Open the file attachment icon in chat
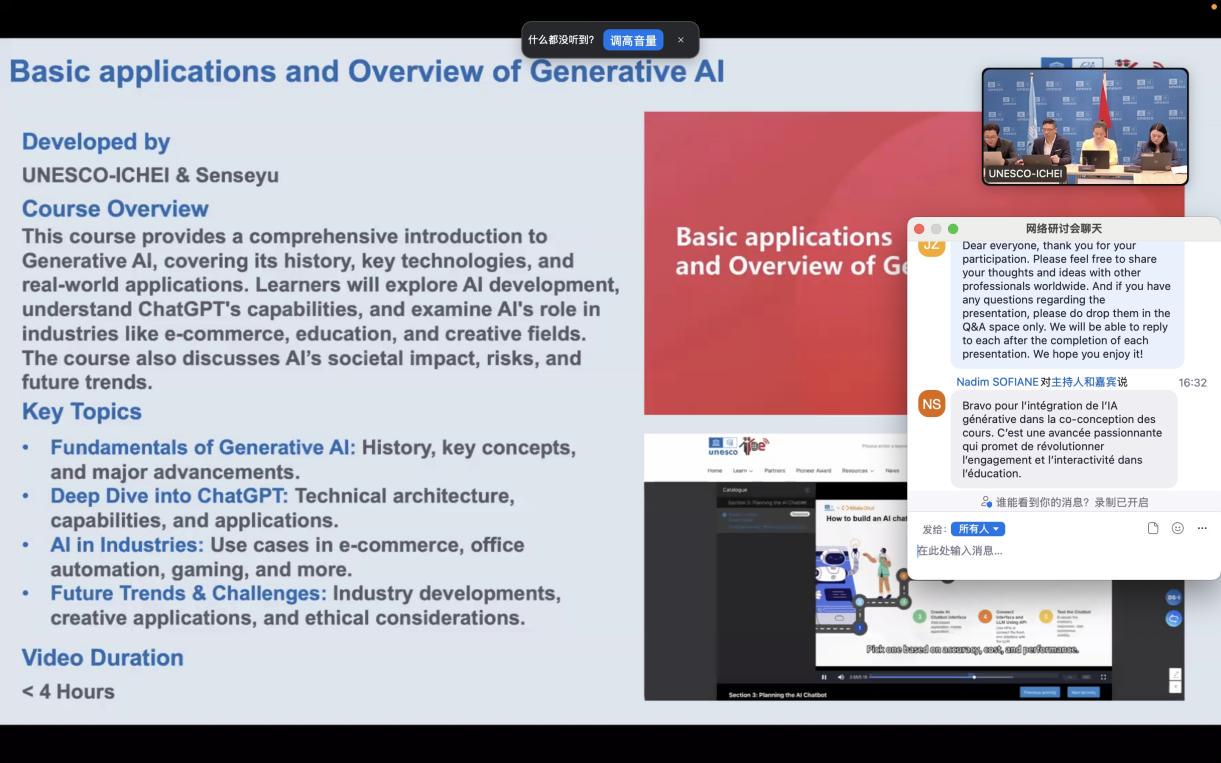The image size is (1221, 763). pos(1153,528)
